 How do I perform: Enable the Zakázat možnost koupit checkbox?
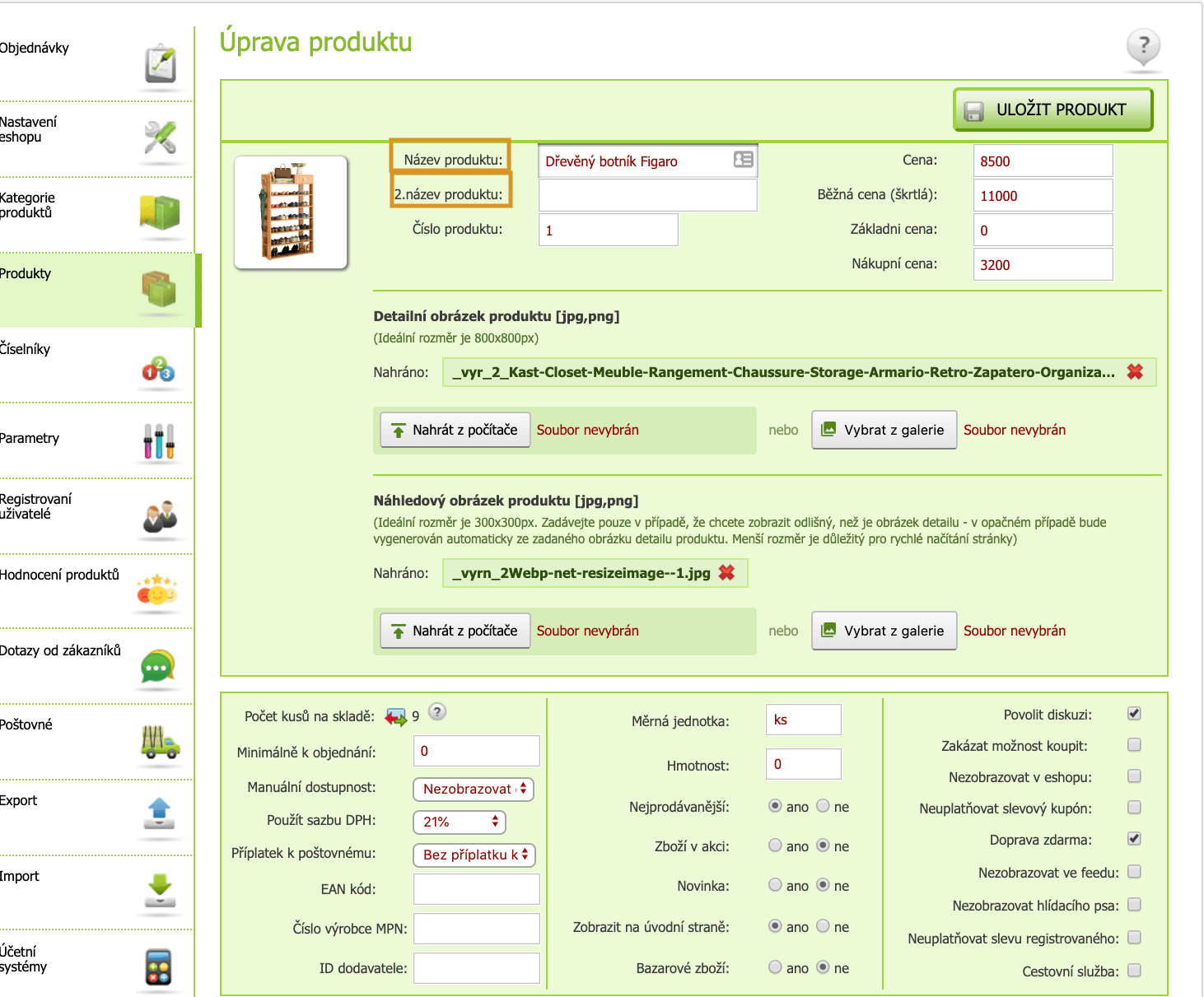[x=1134, y=745]
